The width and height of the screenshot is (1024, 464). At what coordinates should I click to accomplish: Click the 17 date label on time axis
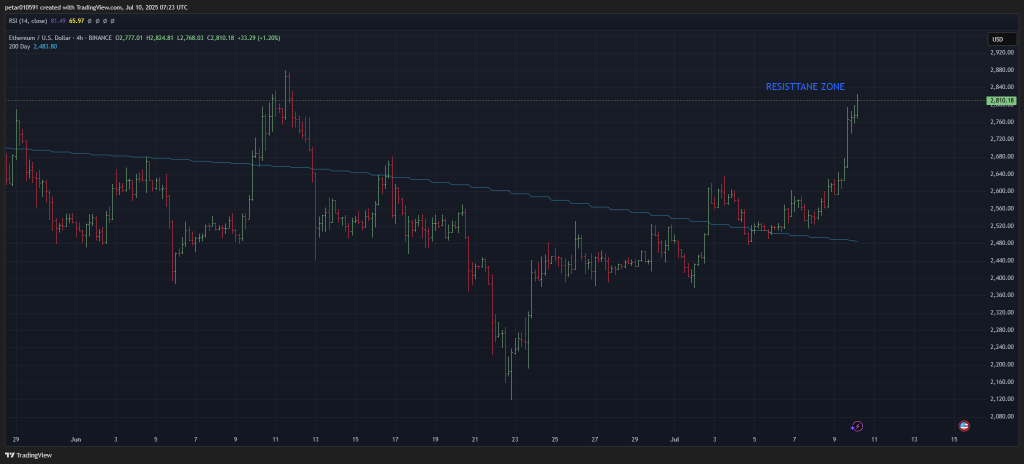click(395, 439)
